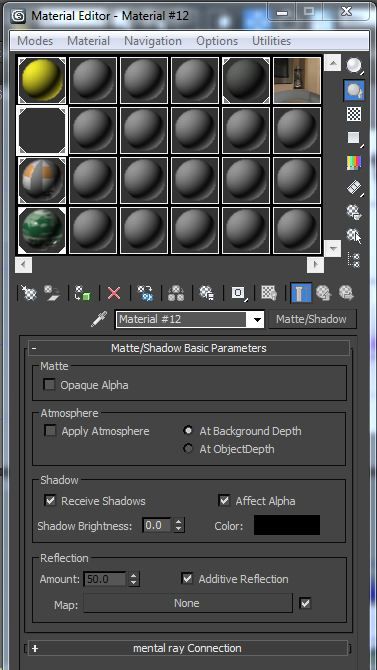Uncheck the Additive Reflection checkbox
This screenshot has width=377, height=670.
pos(187,579)
